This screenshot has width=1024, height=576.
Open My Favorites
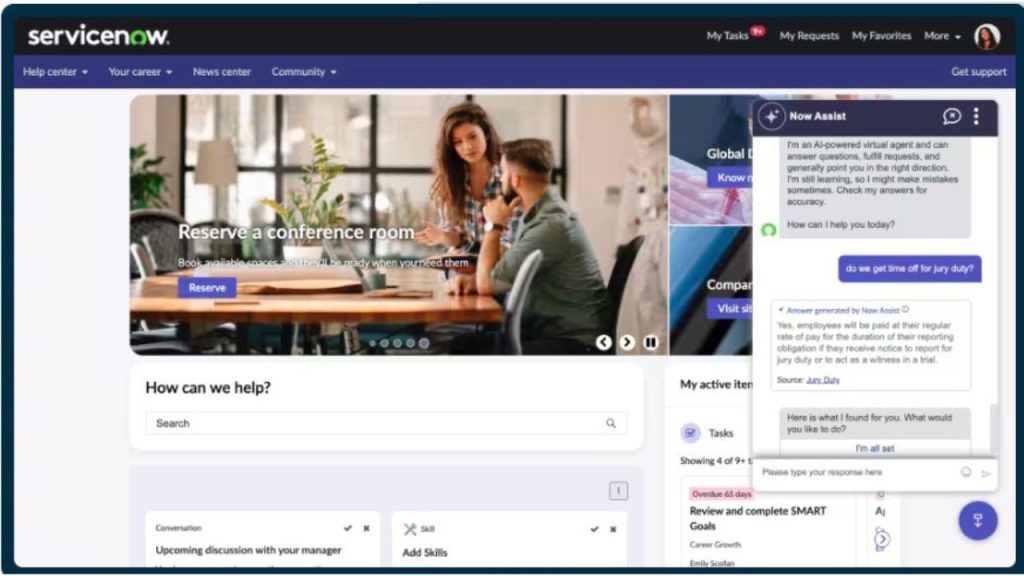point(881,36)
